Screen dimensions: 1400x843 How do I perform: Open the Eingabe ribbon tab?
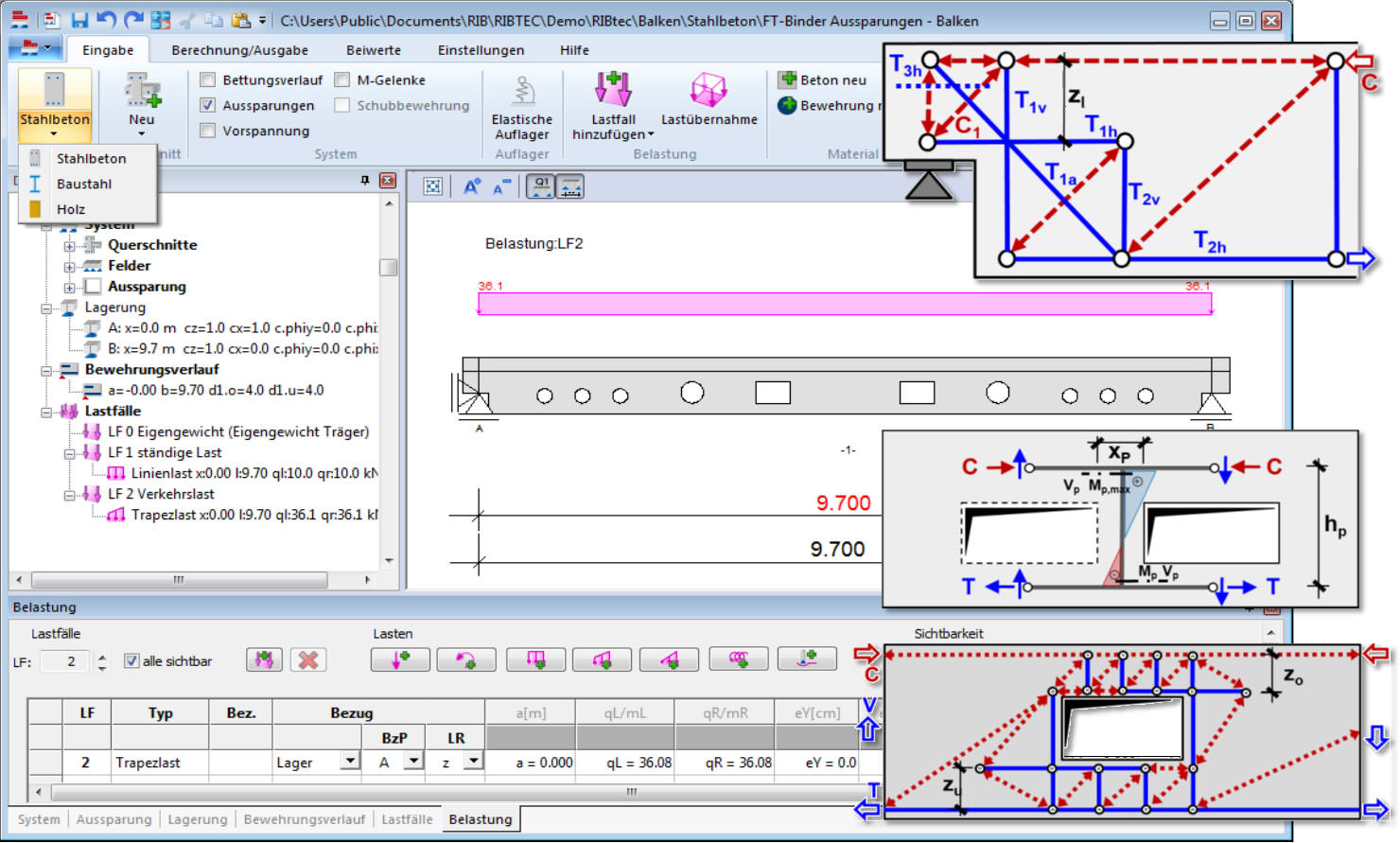(108, 50)
